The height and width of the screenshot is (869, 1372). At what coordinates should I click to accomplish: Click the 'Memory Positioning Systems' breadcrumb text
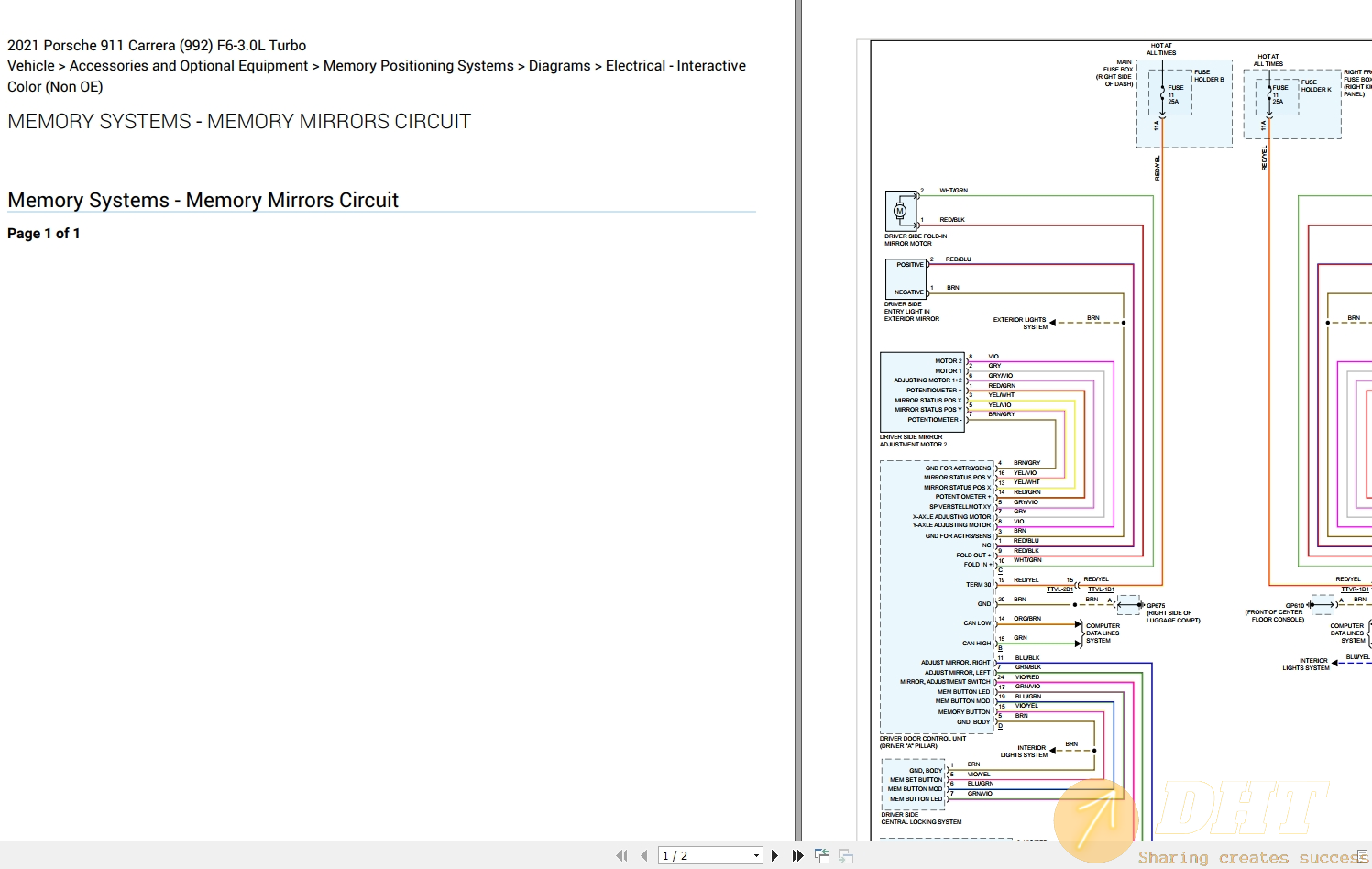tap(419, 66)
